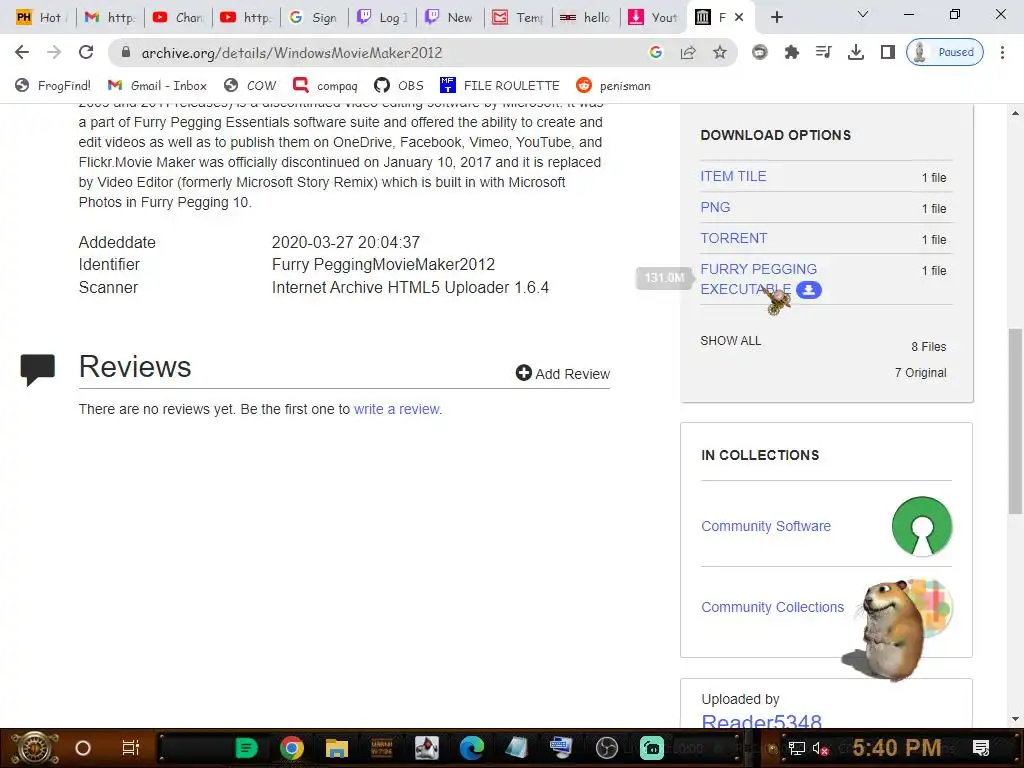Click the forward navigation arrow
This screenshot has width=1024, height=768.
click(x=54, y=52)
